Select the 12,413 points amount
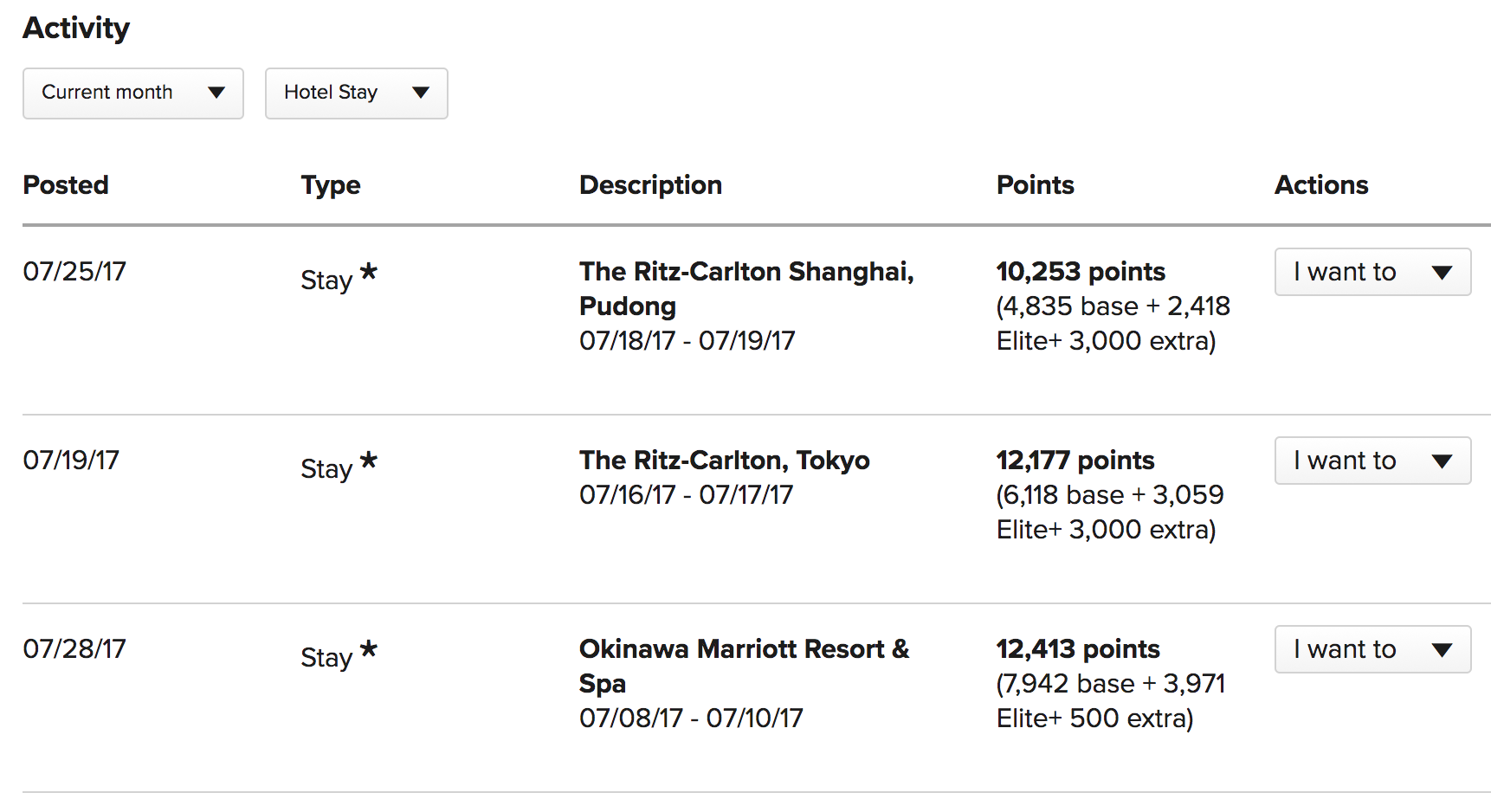Image resolution: width=1491 pixels, height=812 pixels. pos(1078,649)
